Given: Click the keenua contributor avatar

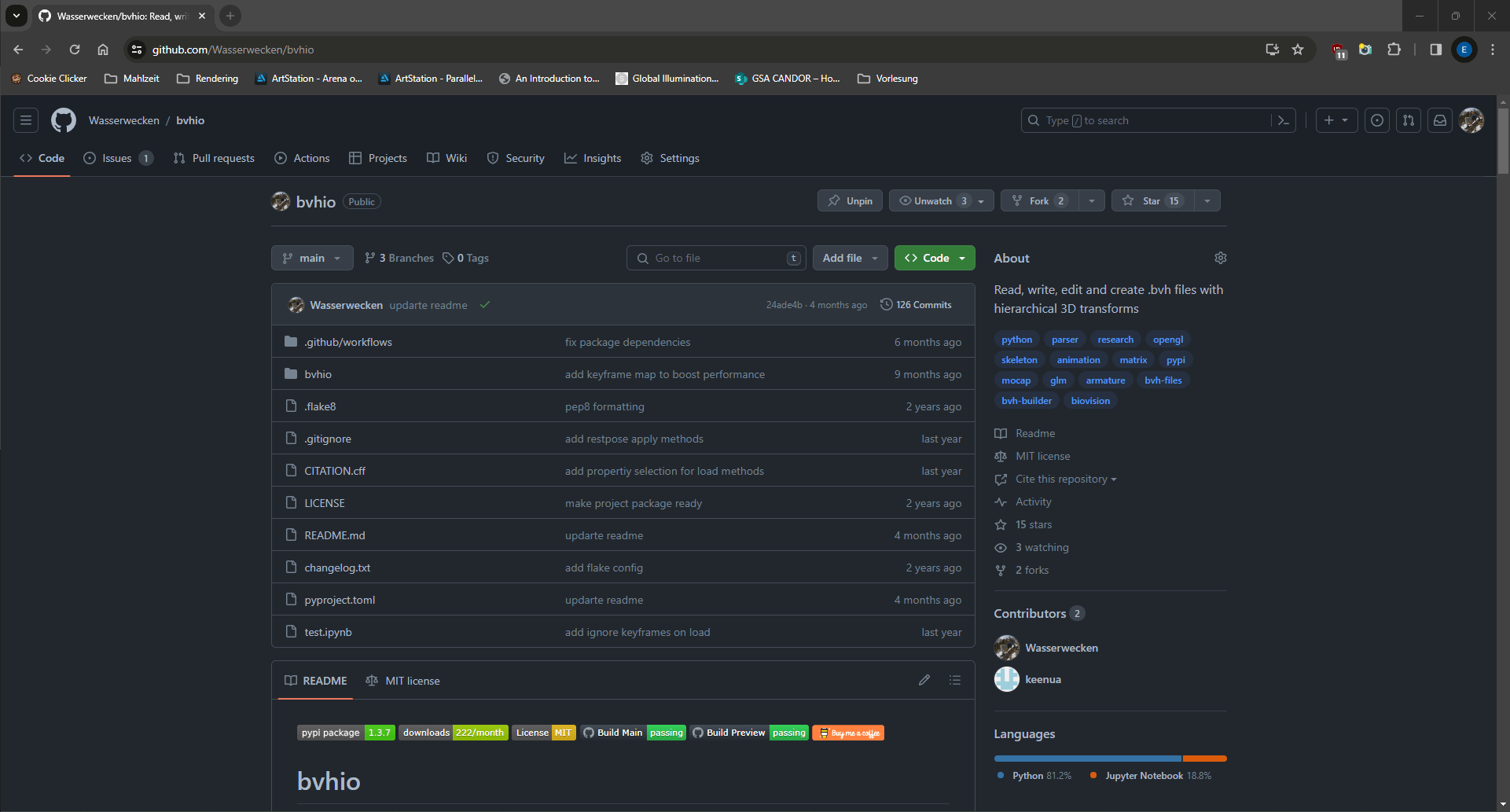Looking at the screenshot, I should (1007, 679).
